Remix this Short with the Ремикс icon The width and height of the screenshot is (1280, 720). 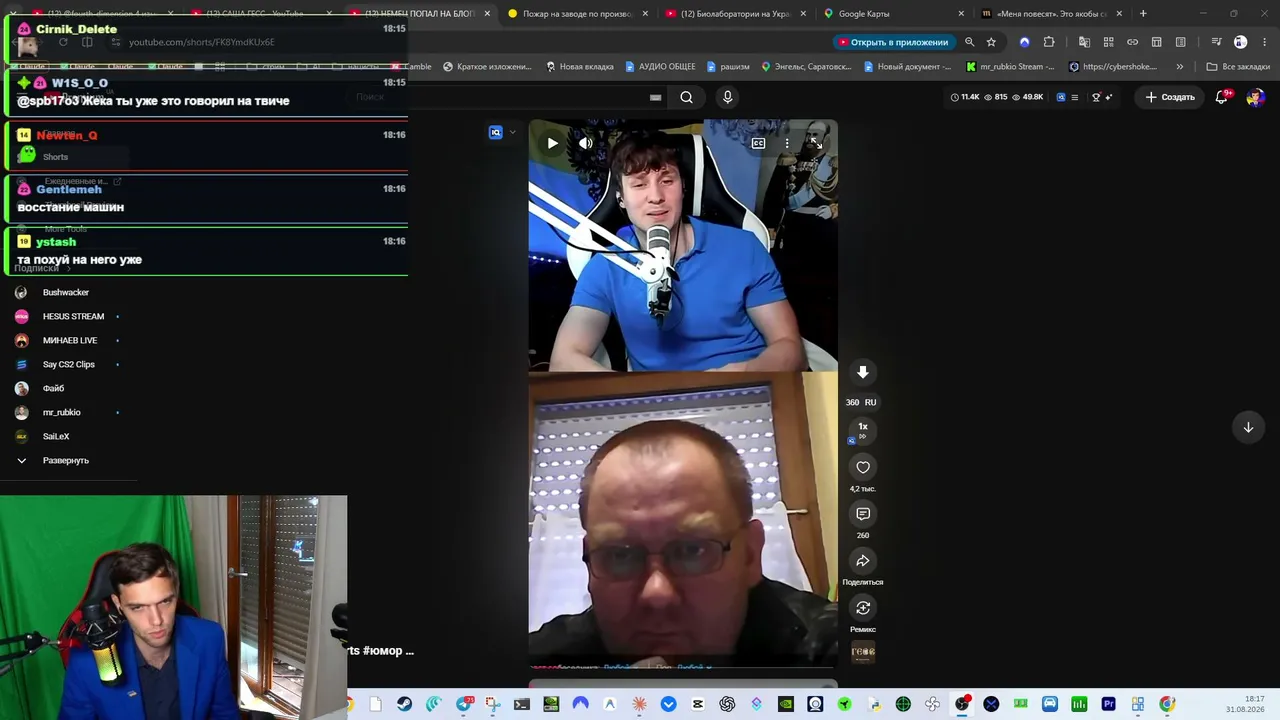pos(863,608)
